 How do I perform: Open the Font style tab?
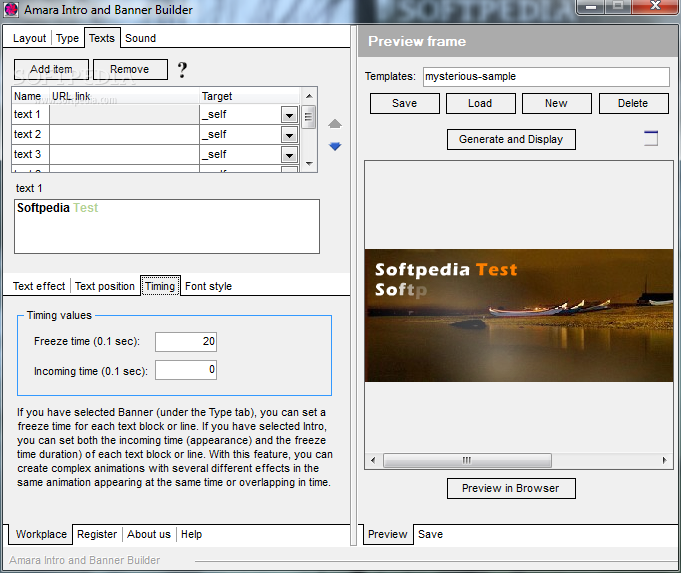[x=208, y=286]
